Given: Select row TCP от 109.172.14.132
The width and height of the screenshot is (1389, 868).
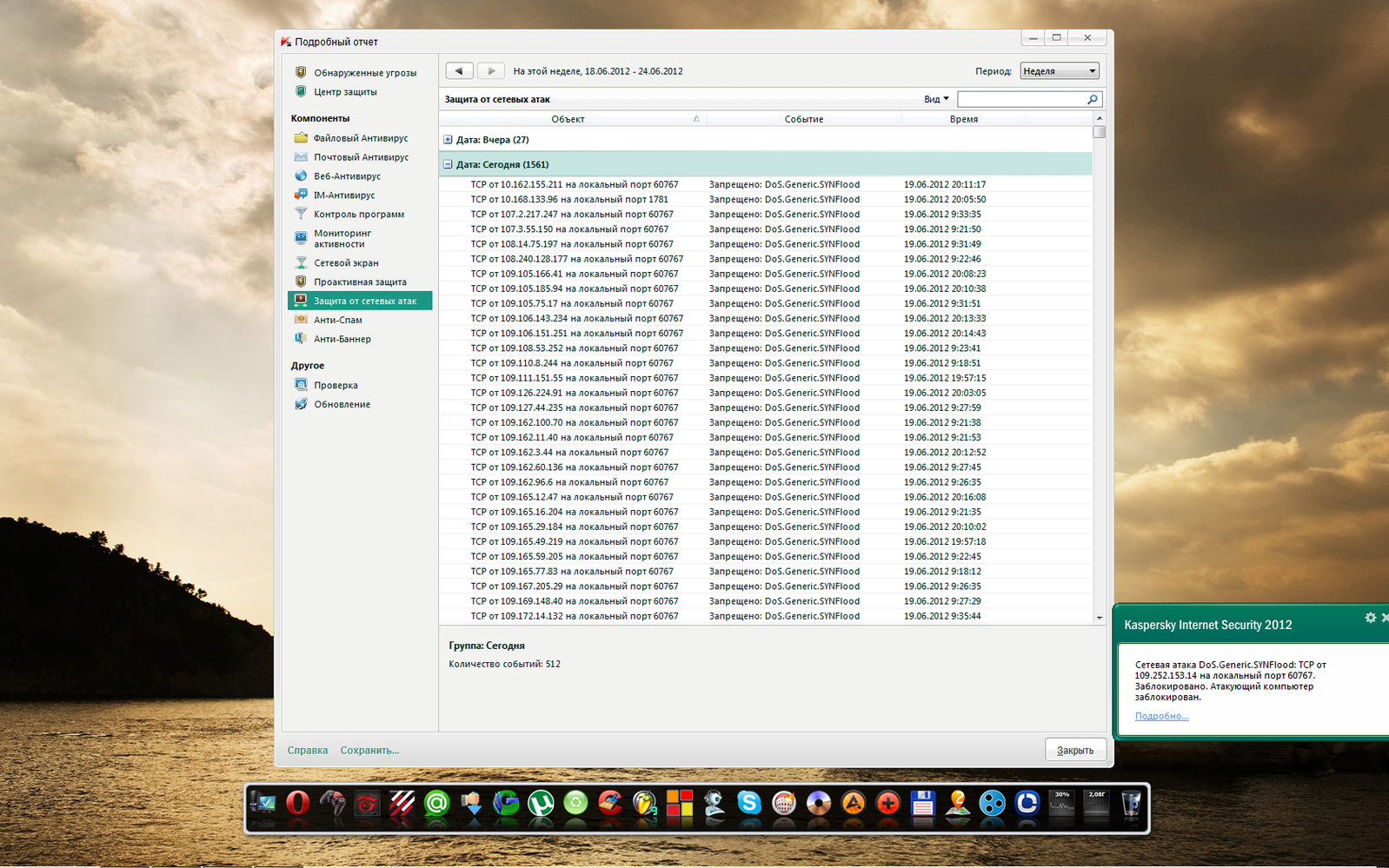Looking at the screenshot, I should click(x=766, y=616).
